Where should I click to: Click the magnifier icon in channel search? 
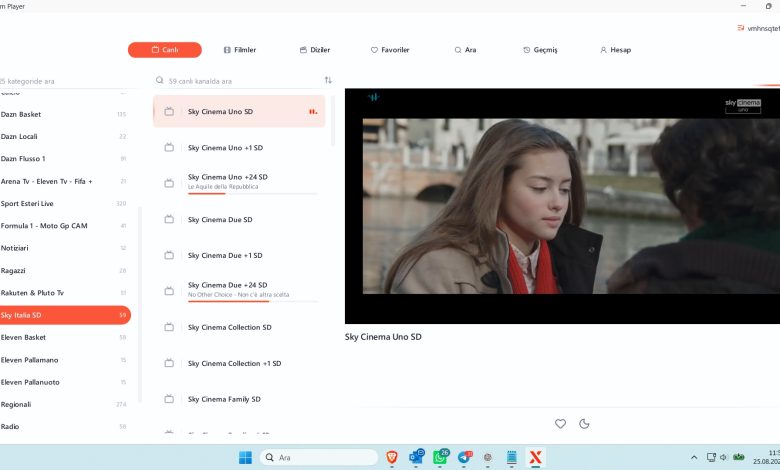click(x=159, y=80)
